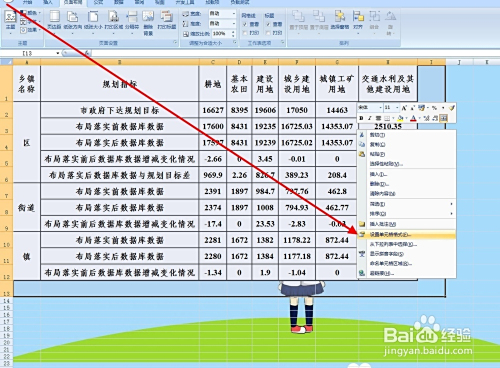The image size is (500, 368).
Task: Select column C header
Action: coord(213,62)
